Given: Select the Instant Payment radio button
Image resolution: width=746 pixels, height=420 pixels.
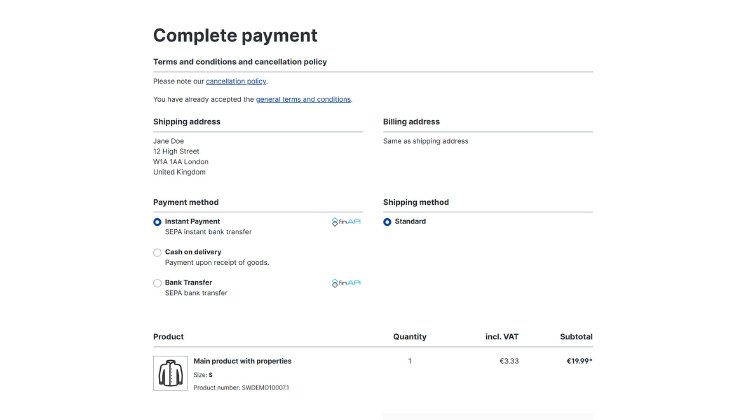Looking at the screenshot, I should coord(157,222).
